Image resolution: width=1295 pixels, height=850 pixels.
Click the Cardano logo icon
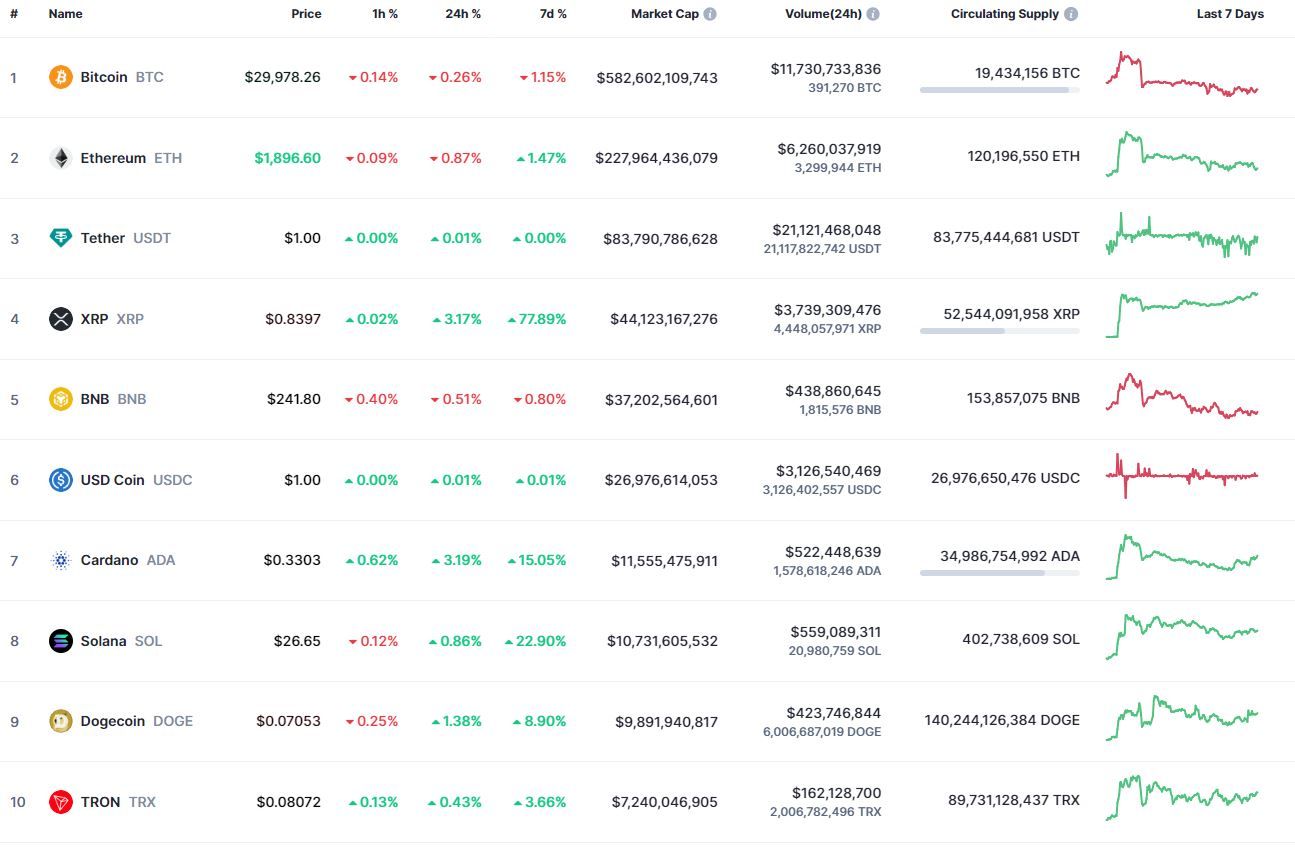pyautogui.click(x=61, y=560)
